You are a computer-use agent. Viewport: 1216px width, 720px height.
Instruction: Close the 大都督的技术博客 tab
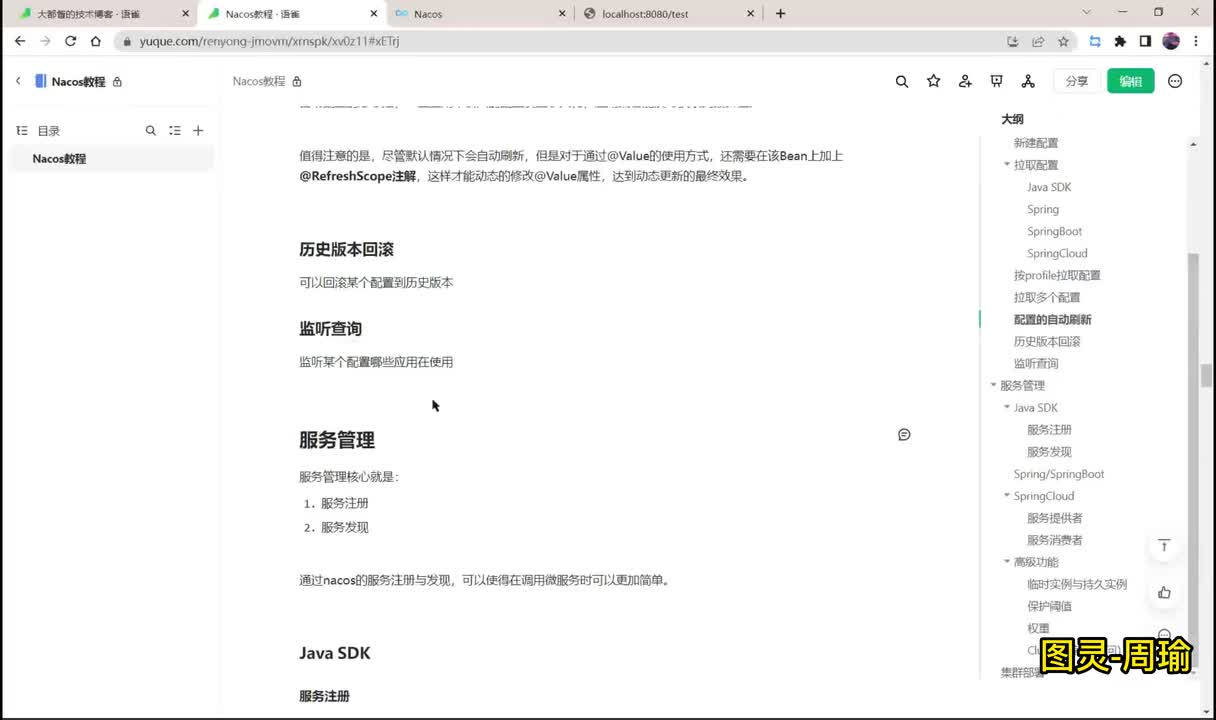(x=185, y=14)
